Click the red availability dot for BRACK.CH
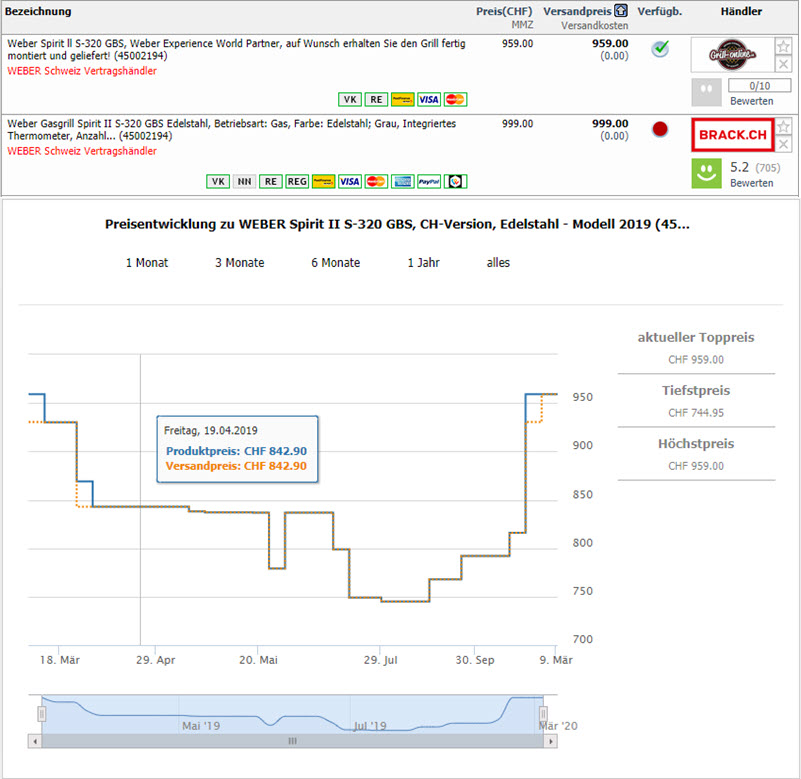801x779 pixels. [660, 129]
